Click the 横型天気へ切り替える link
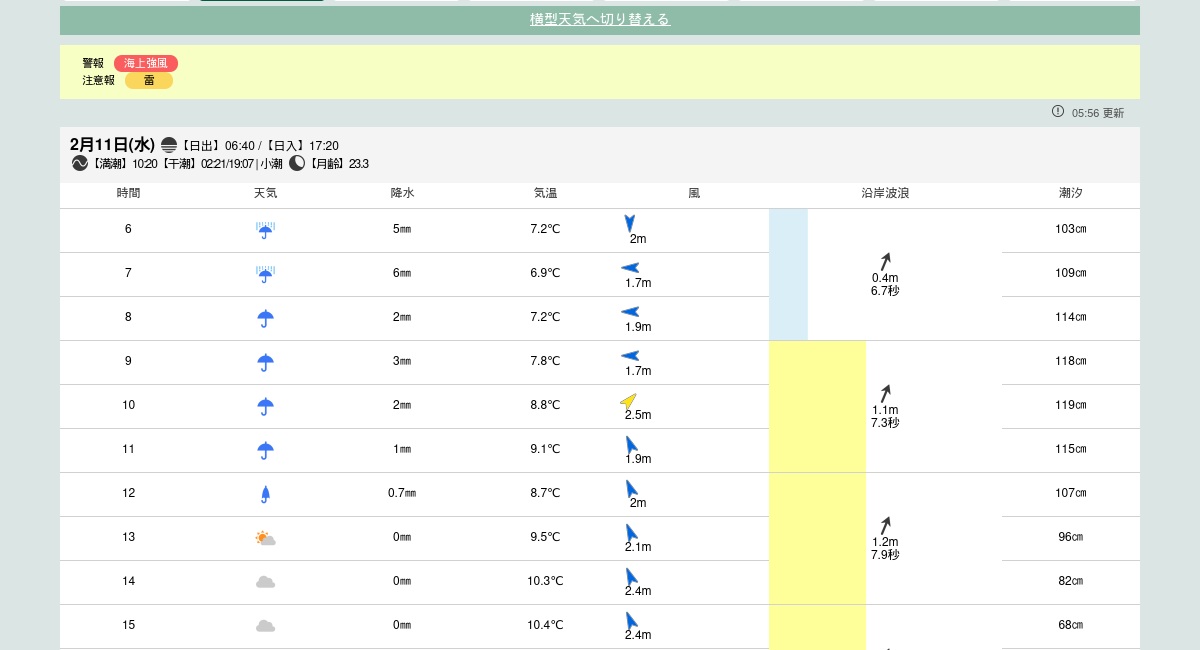1200x650 pixels. click(x=600, y=20)
